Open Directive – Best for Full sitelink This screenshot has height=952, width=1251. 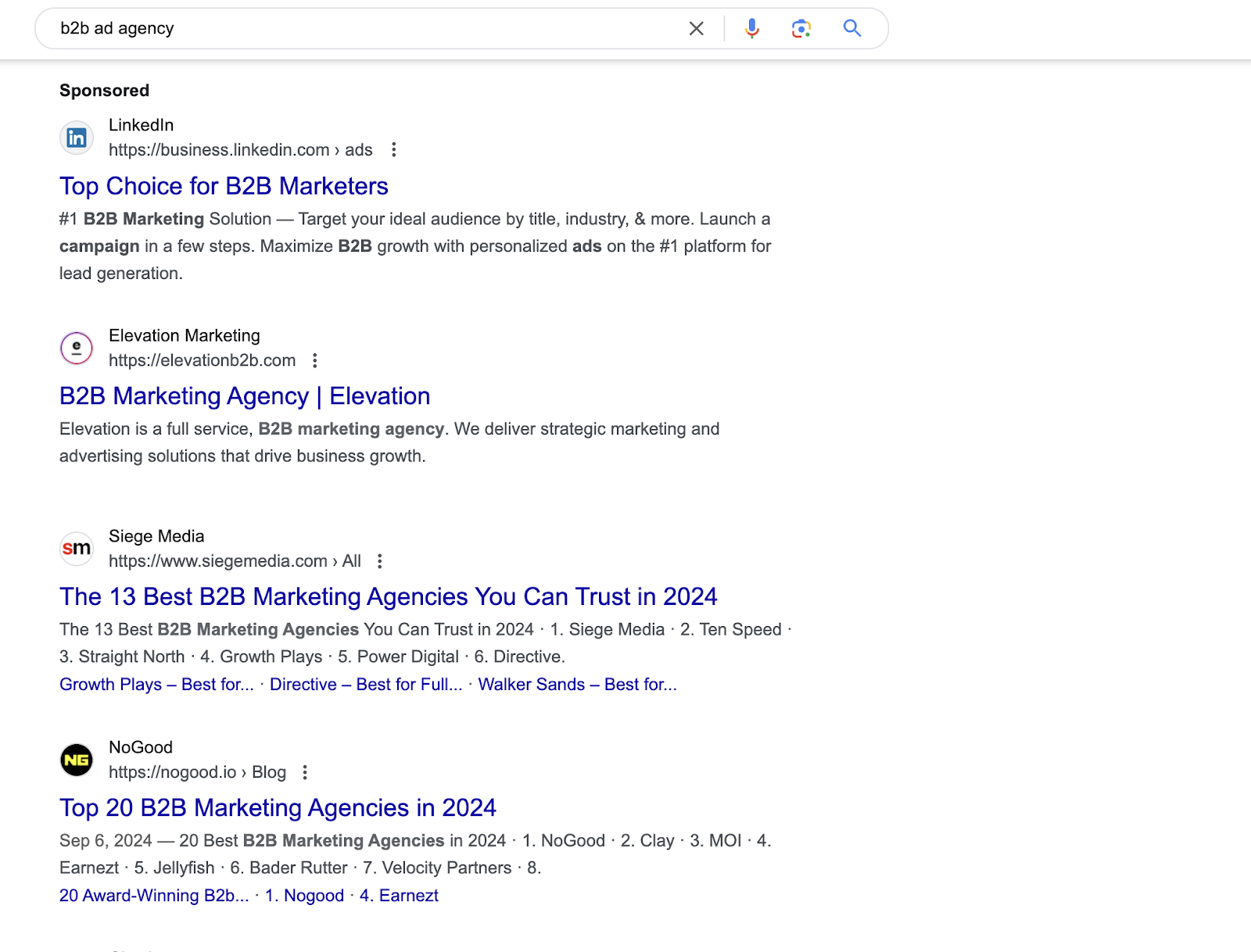pyautogui.click(x=366, y=685)
